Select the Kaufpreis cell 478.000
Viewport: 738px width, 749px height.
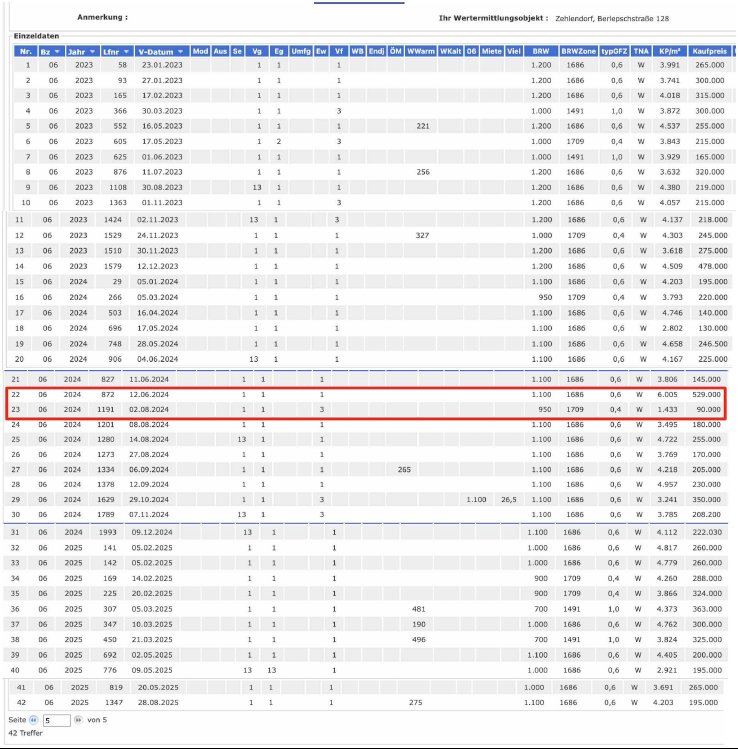click(x=713, y=266)
